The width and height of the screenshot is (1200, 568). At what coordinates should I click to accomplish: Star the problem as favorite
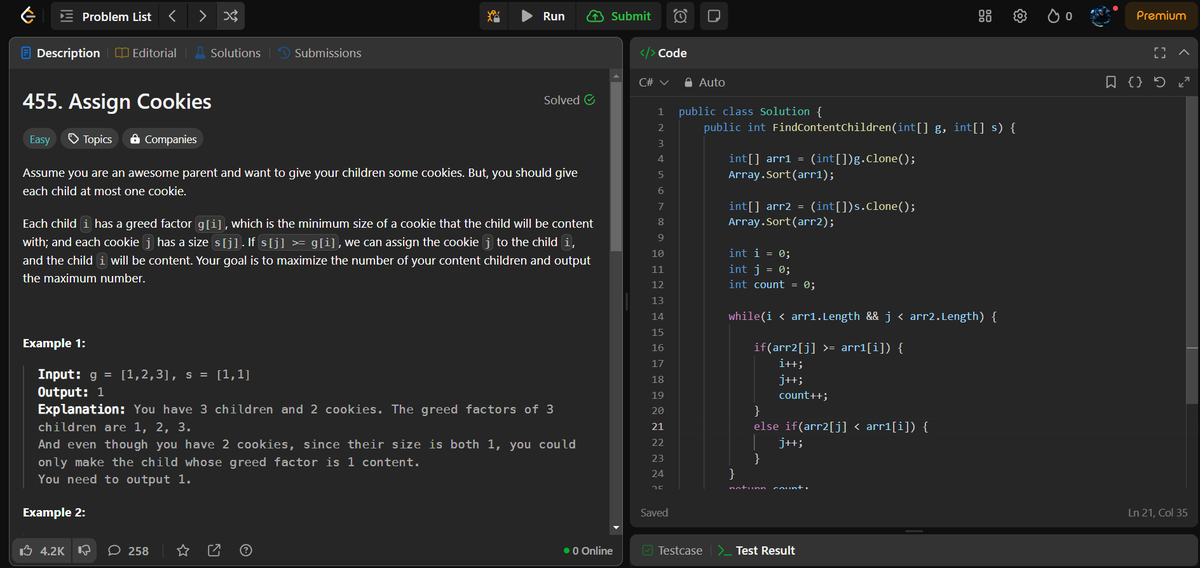click(184, 550)
